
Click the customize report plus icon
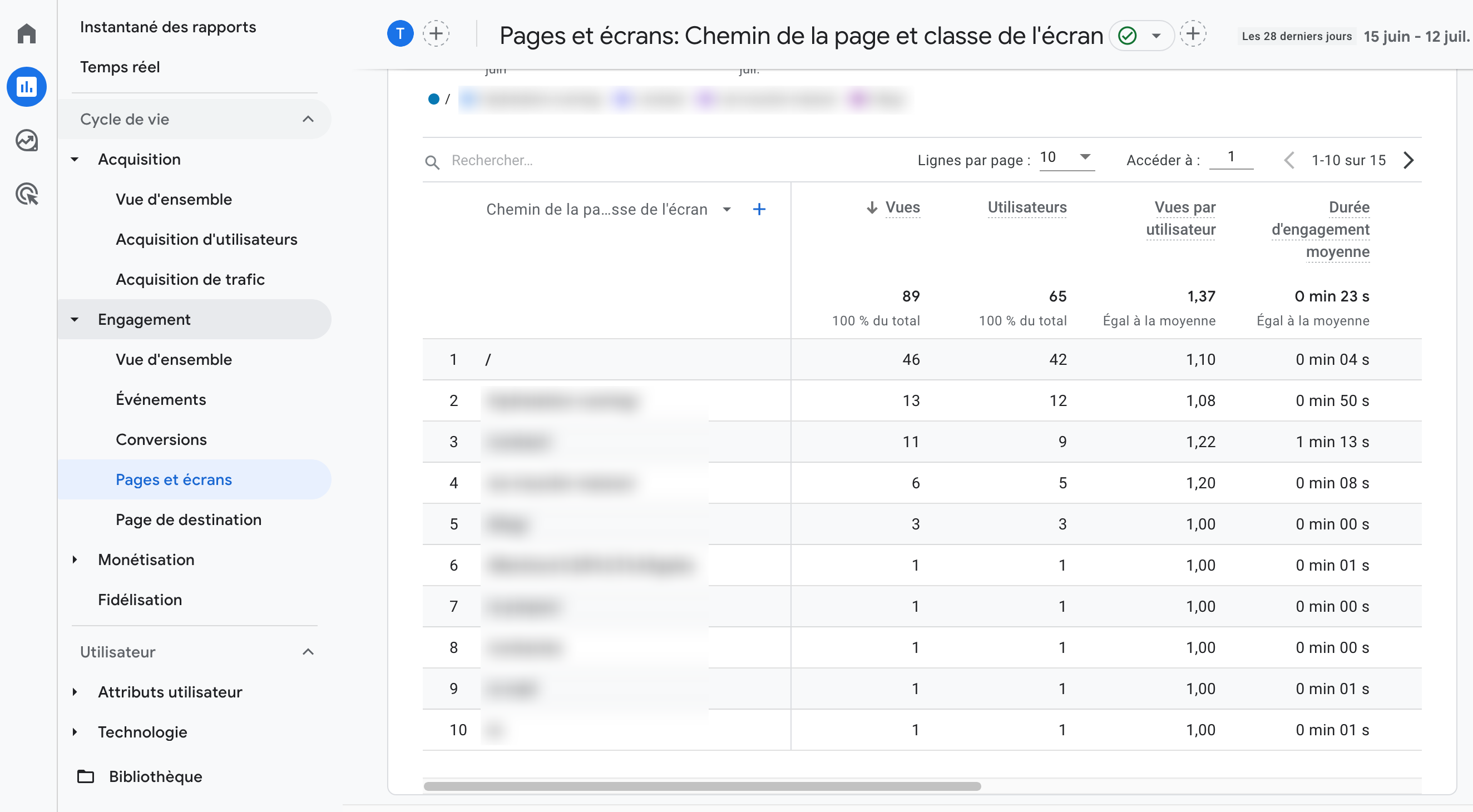click(x=1193, y=33)
